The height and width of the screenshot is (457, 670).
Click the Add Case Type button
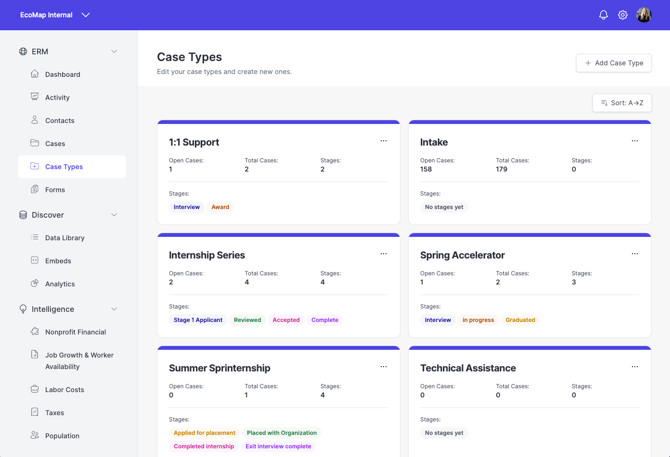point(614,63)
